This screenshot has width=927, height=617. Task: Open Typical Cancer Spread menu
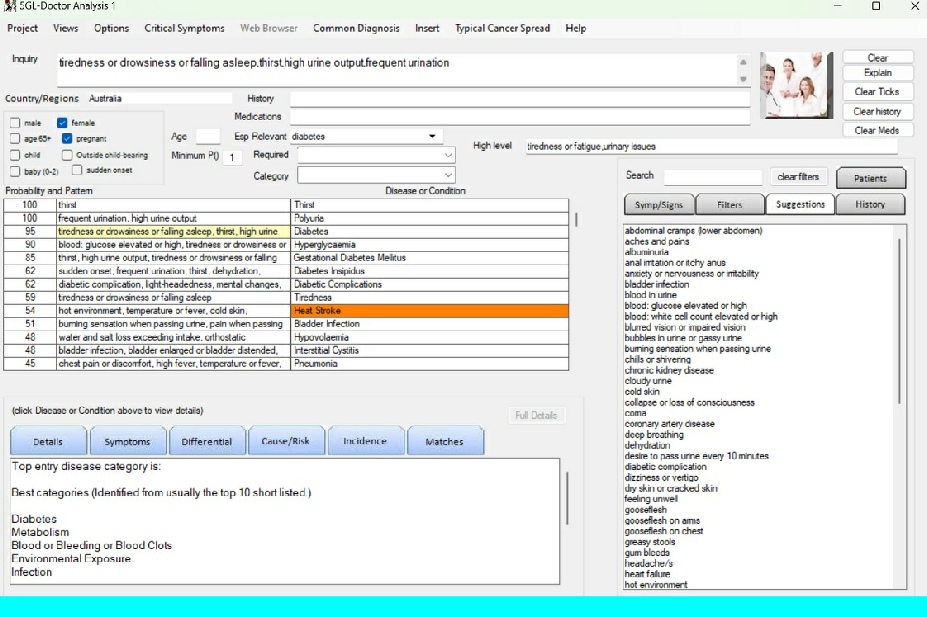click(x=503, y=28)
